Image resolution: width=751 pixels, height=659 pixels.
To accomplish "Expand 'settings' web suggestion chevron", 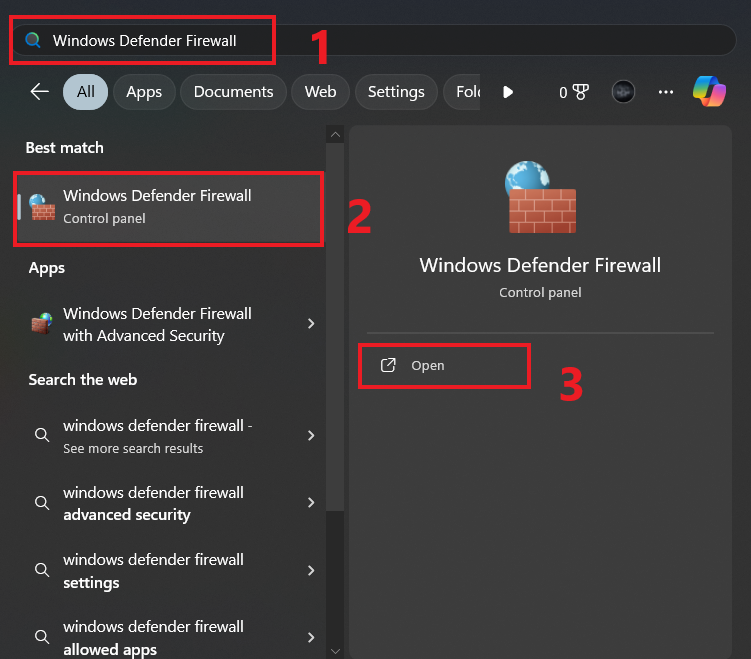I will click(x=311, y=570).
